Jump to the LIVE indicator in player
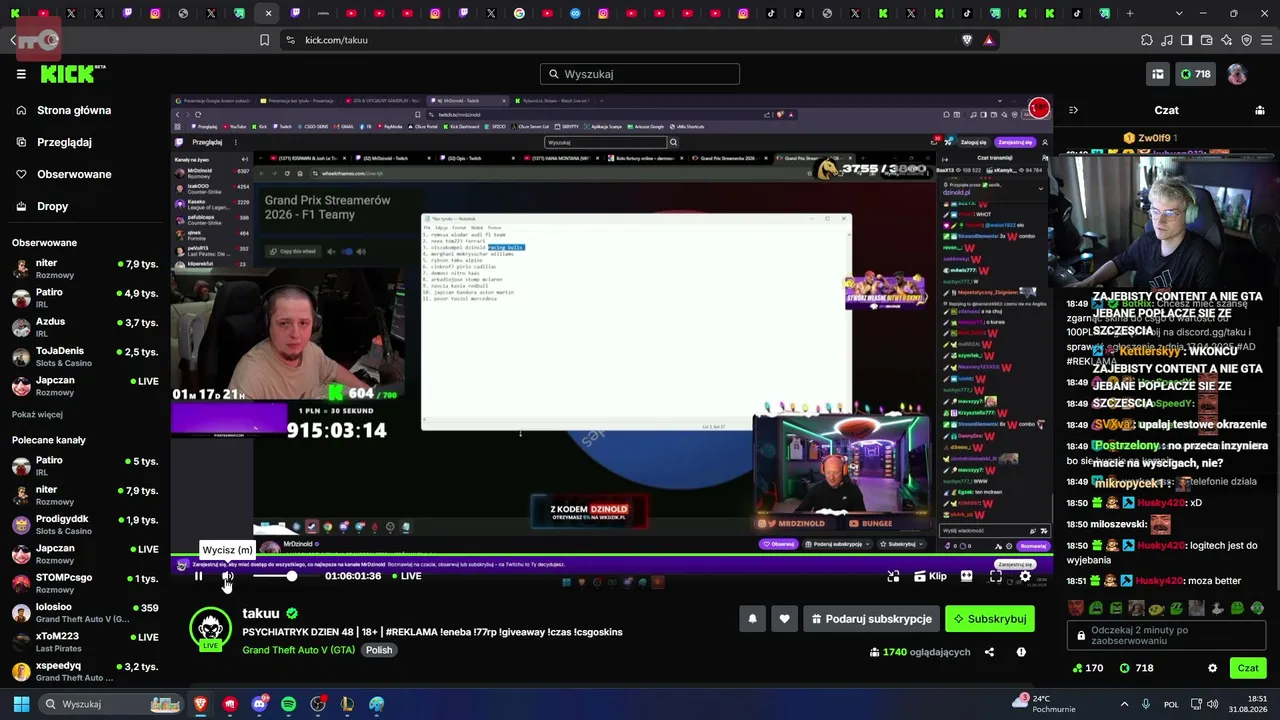This screenshot has width=1280, height=720. coord(405,576)
